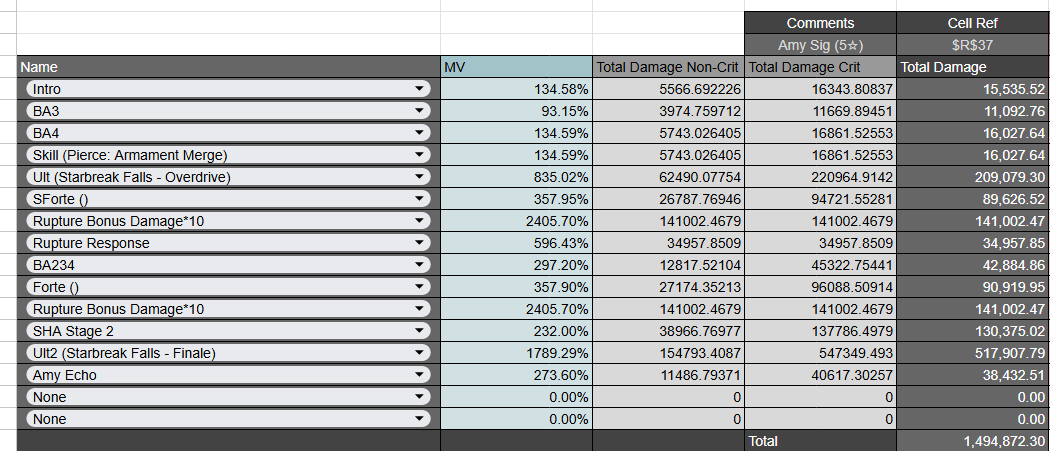1050x451 pixels.
Task: Select the Cell Ref header cell
Action: tap(973, 23)
